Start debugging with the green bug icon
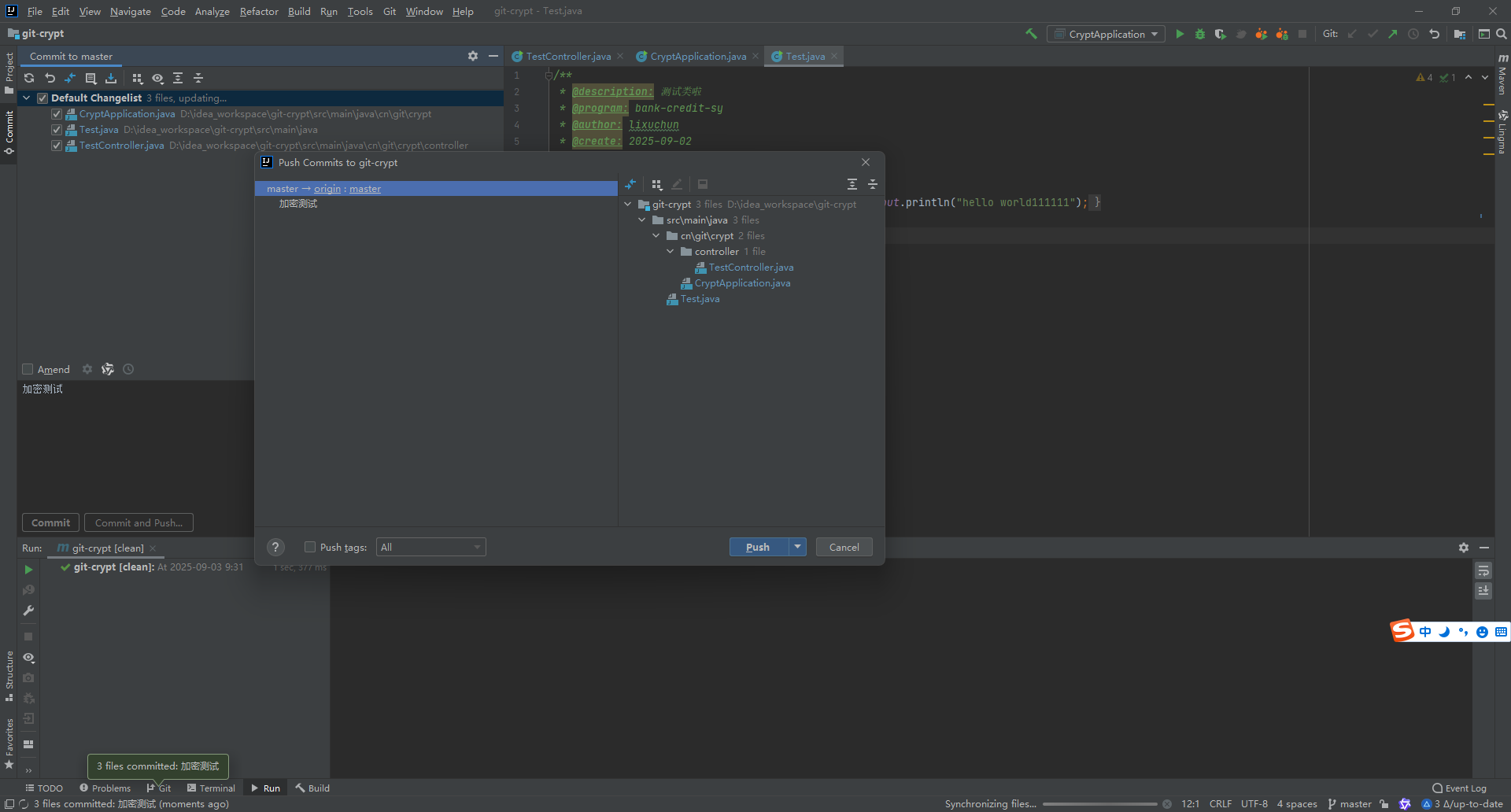The width and height of the screenshot is (1511, 812). [1200, 34]
